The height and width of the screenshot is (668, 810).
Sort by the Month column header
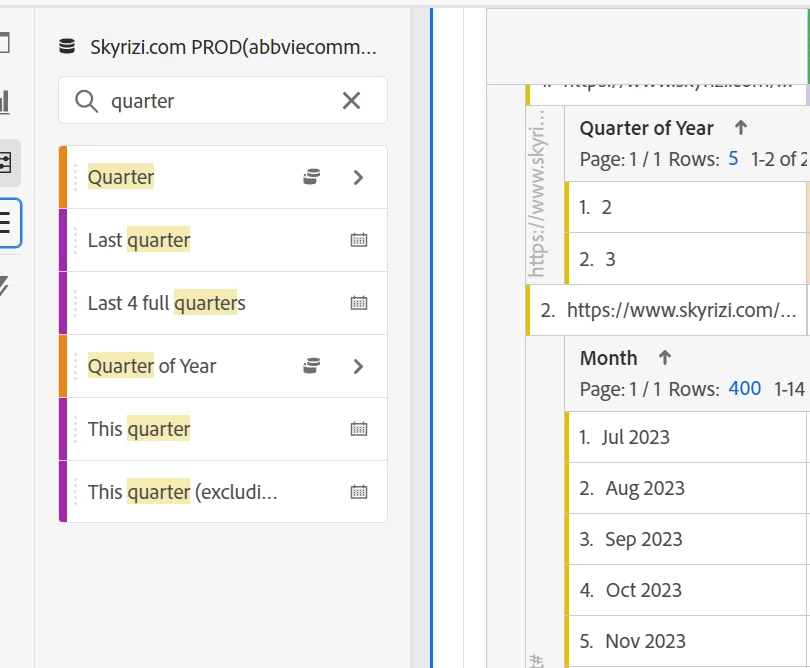pos(609,358)
